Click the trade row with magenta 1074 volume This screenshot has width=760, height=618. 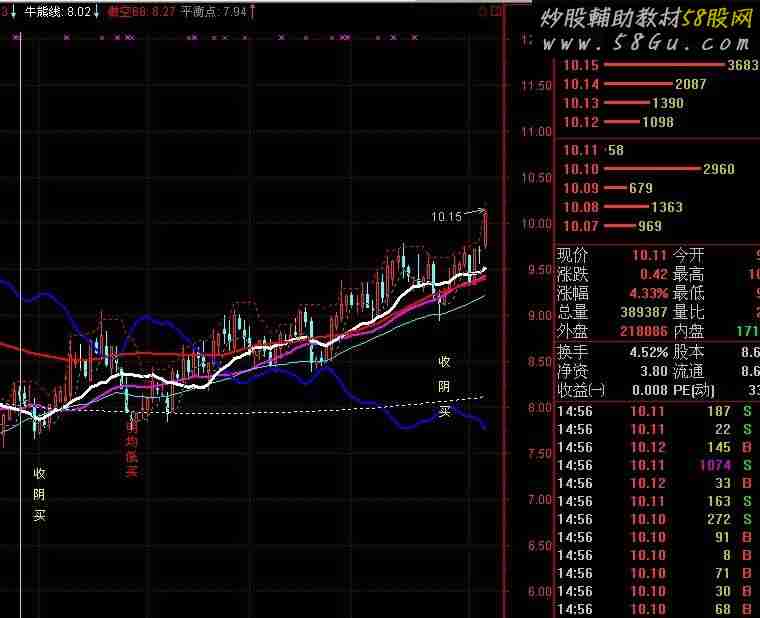(655, 465)
